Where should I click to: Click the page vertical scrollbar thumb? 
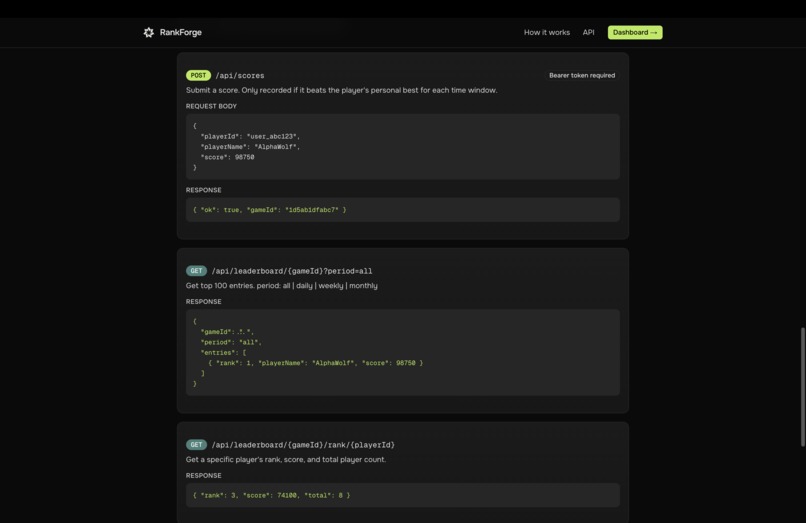click(802, 387)
